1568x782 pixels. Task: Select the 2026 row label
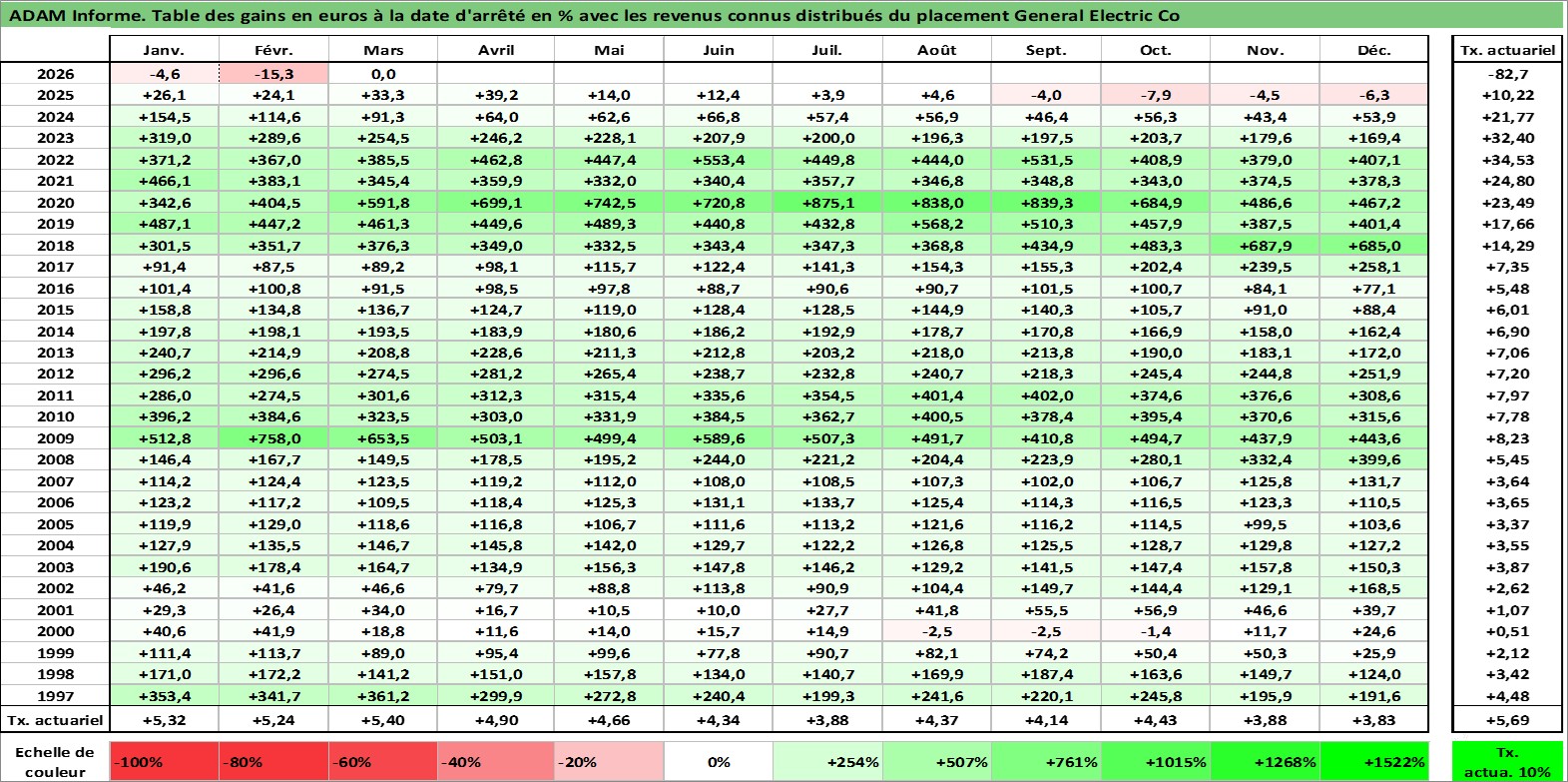pyautogui.click(x=55, y=74)
